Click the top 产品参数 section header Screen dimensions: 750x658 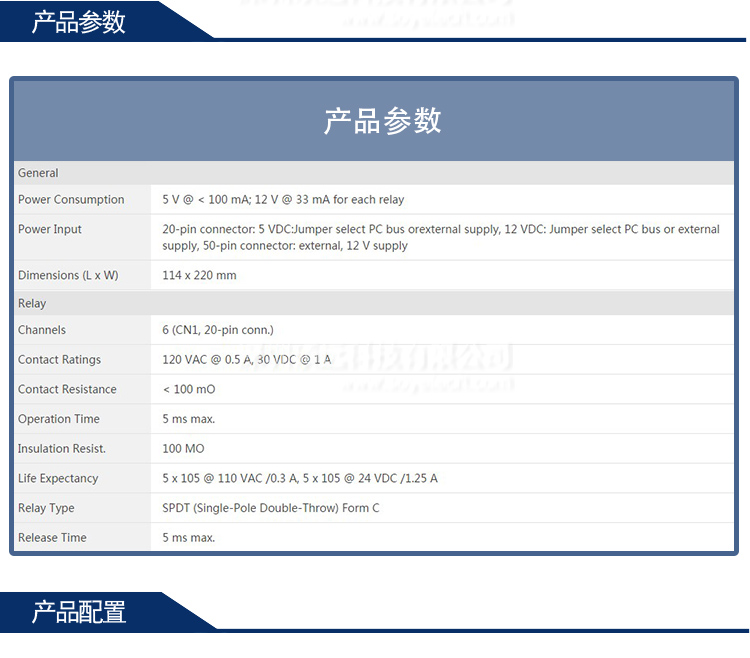click(x=79, y=21)
